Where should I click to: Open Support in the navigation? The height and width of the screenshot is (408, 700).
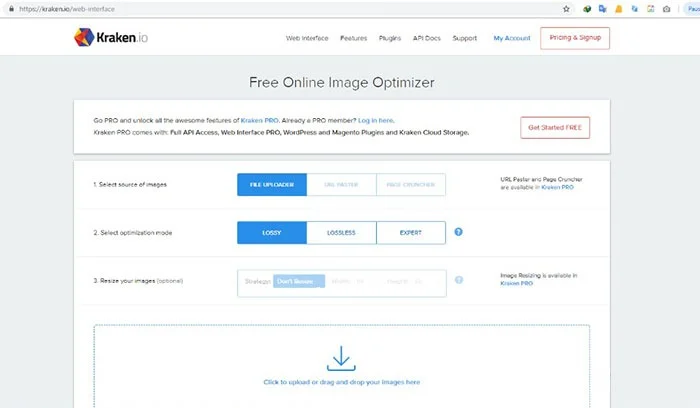pyautogui.click(x=465, y=38)
